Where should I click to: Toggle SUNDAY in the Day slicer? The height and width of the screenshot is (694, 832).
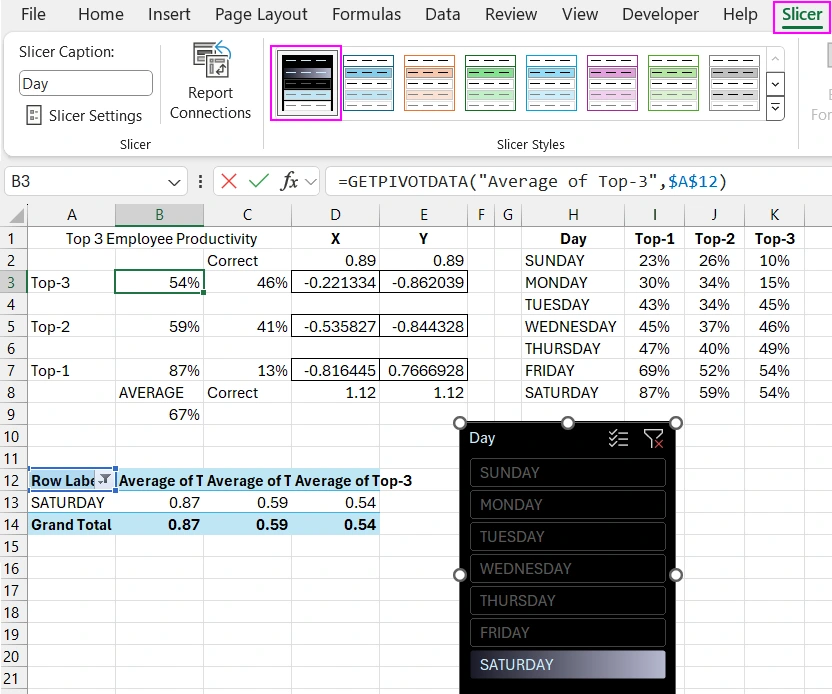(x=567, y=472)
